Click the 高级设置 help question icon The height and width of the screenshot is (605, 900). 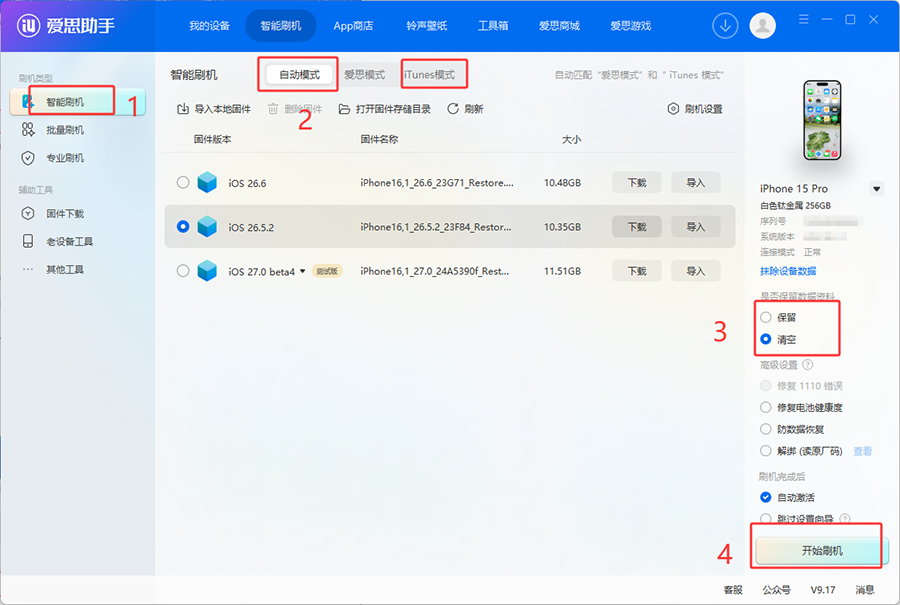click(x=808, y=364)
